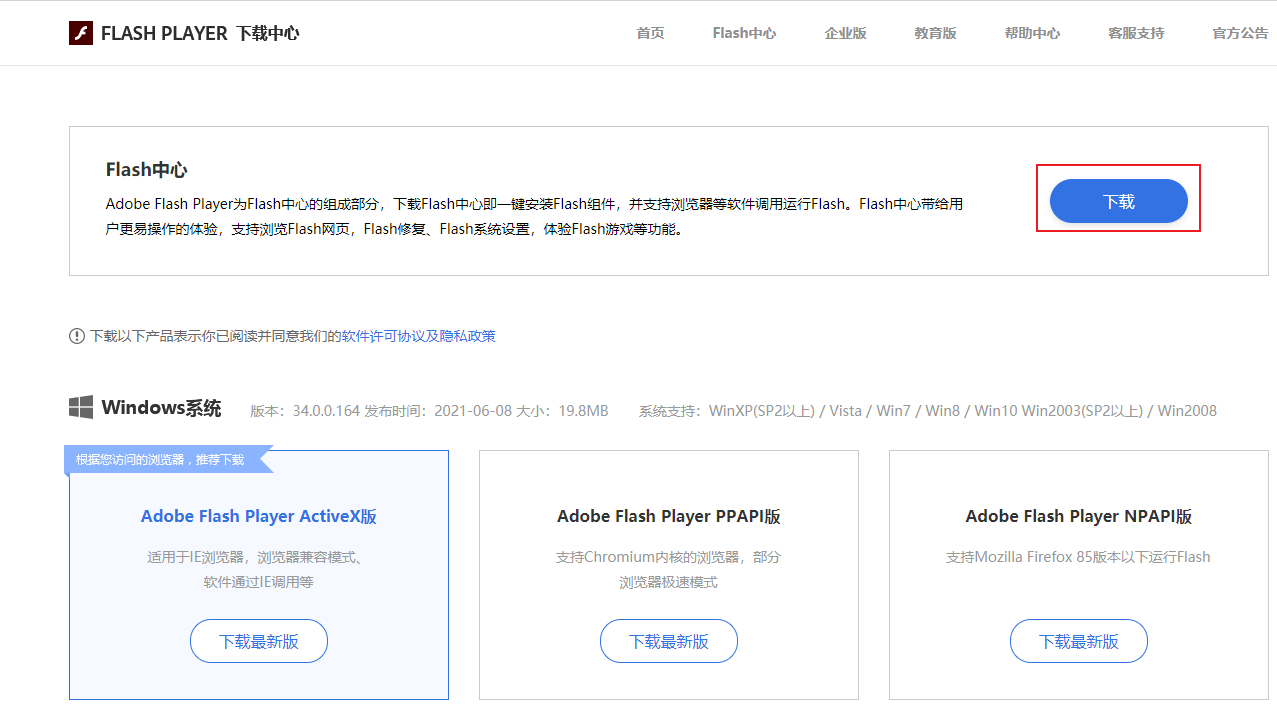Image resolution: width=1277 pixels, height=714 pixels.
Task: Open 客服支持 in the header
Action: (x=1136, y=33)
